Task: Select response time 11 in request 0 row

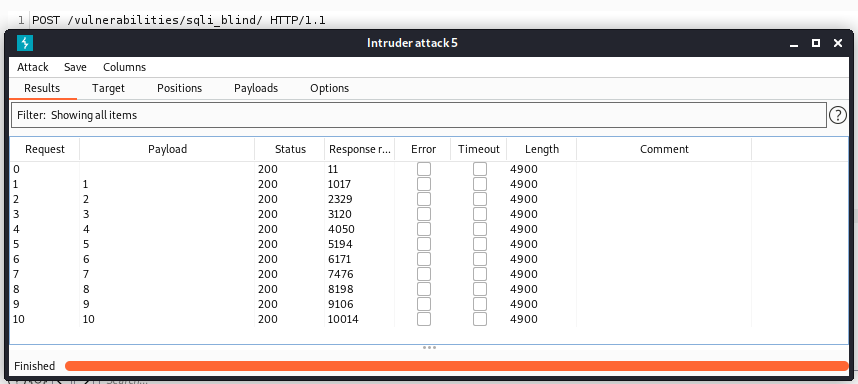Action: 333,169
